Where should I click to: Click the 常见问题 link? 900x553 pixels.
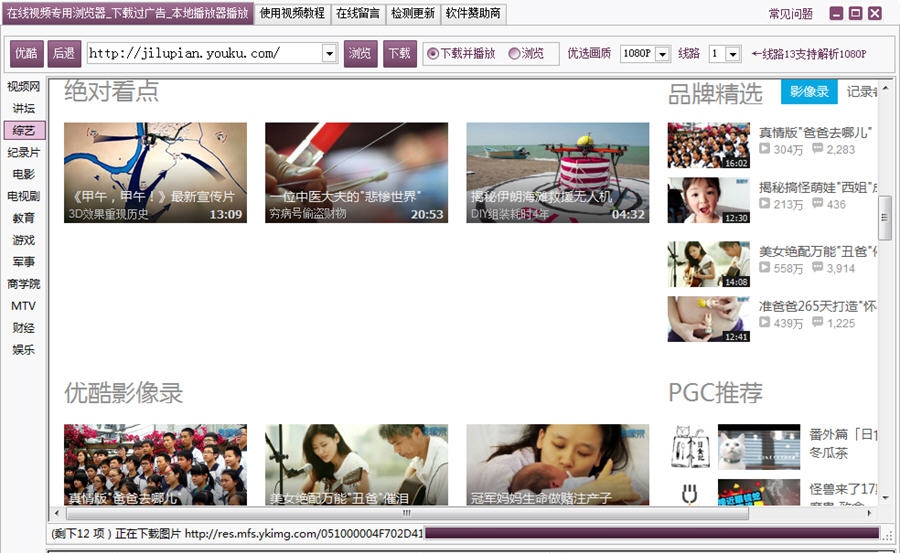point(790,14)
